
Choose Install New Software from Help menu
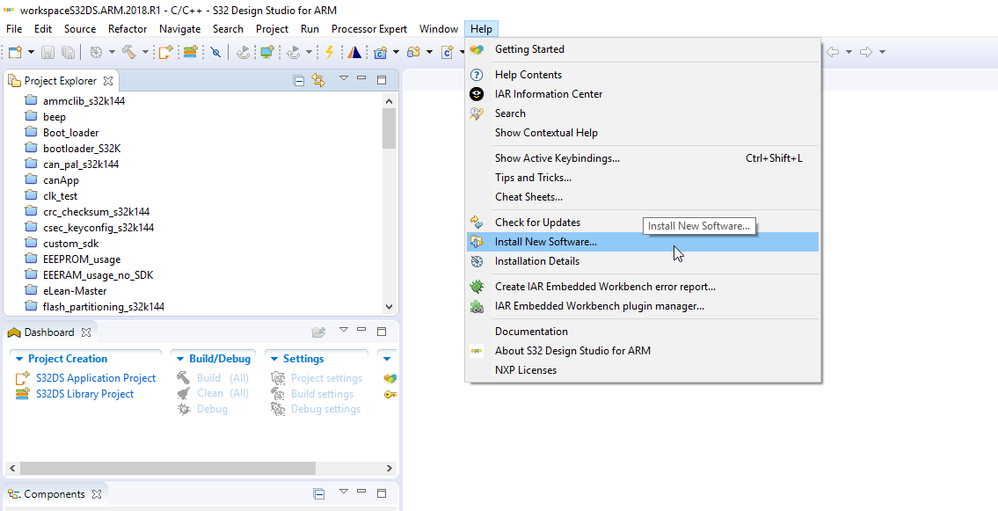point(642,242)
